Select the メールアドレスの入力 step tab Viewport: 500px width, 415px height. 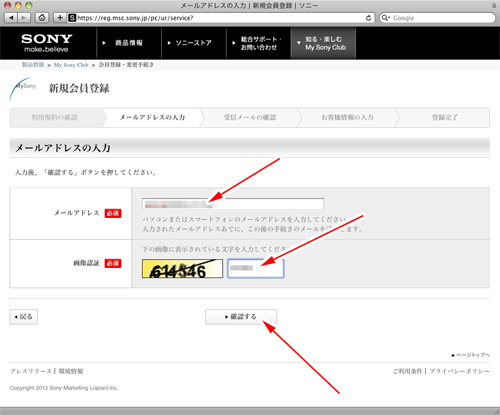point(152,117)
